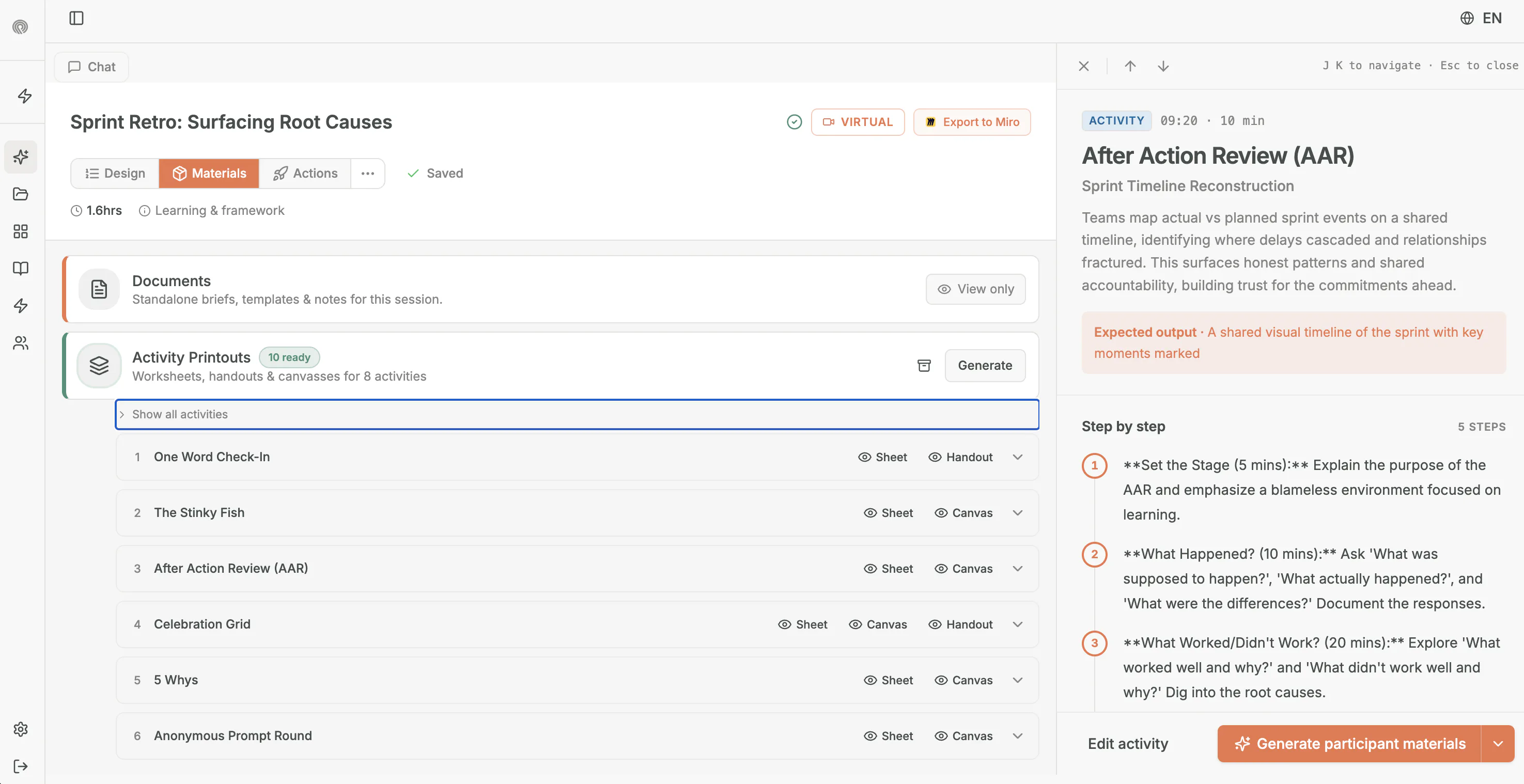Open the language globe EN selector
This screenshot has width=1524, height=784.
pyautogui.click(x=1481, y=18)
